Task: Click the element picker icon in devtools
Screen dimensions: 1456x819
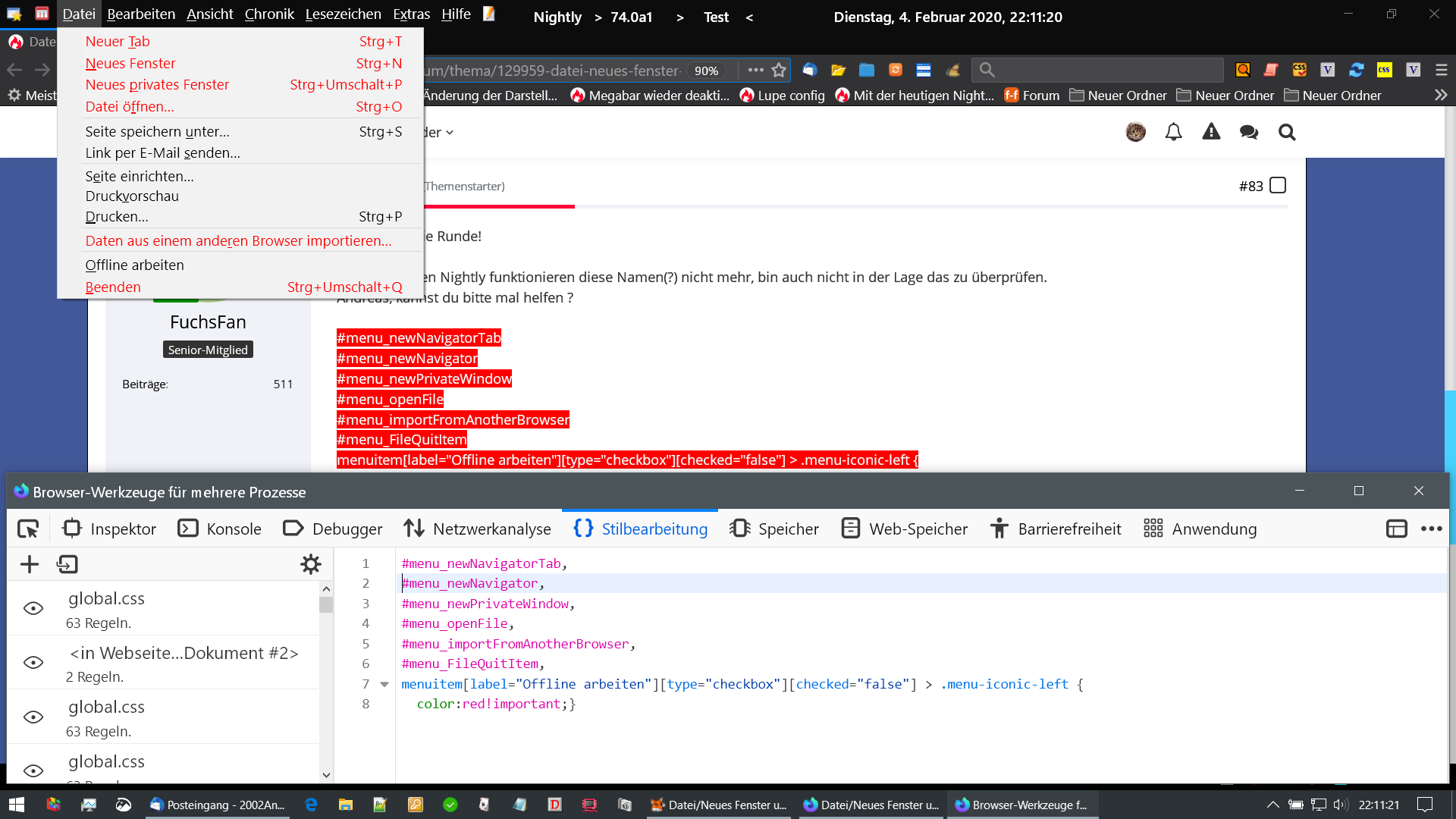Action: click(28, 529)
